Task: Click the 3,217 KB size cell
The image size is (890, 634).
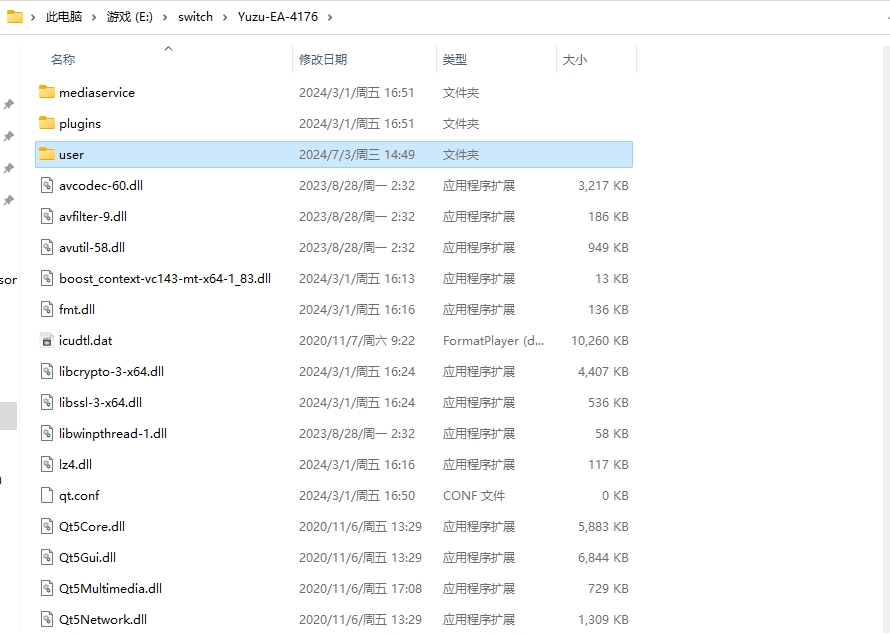Action: pos(603,185)
